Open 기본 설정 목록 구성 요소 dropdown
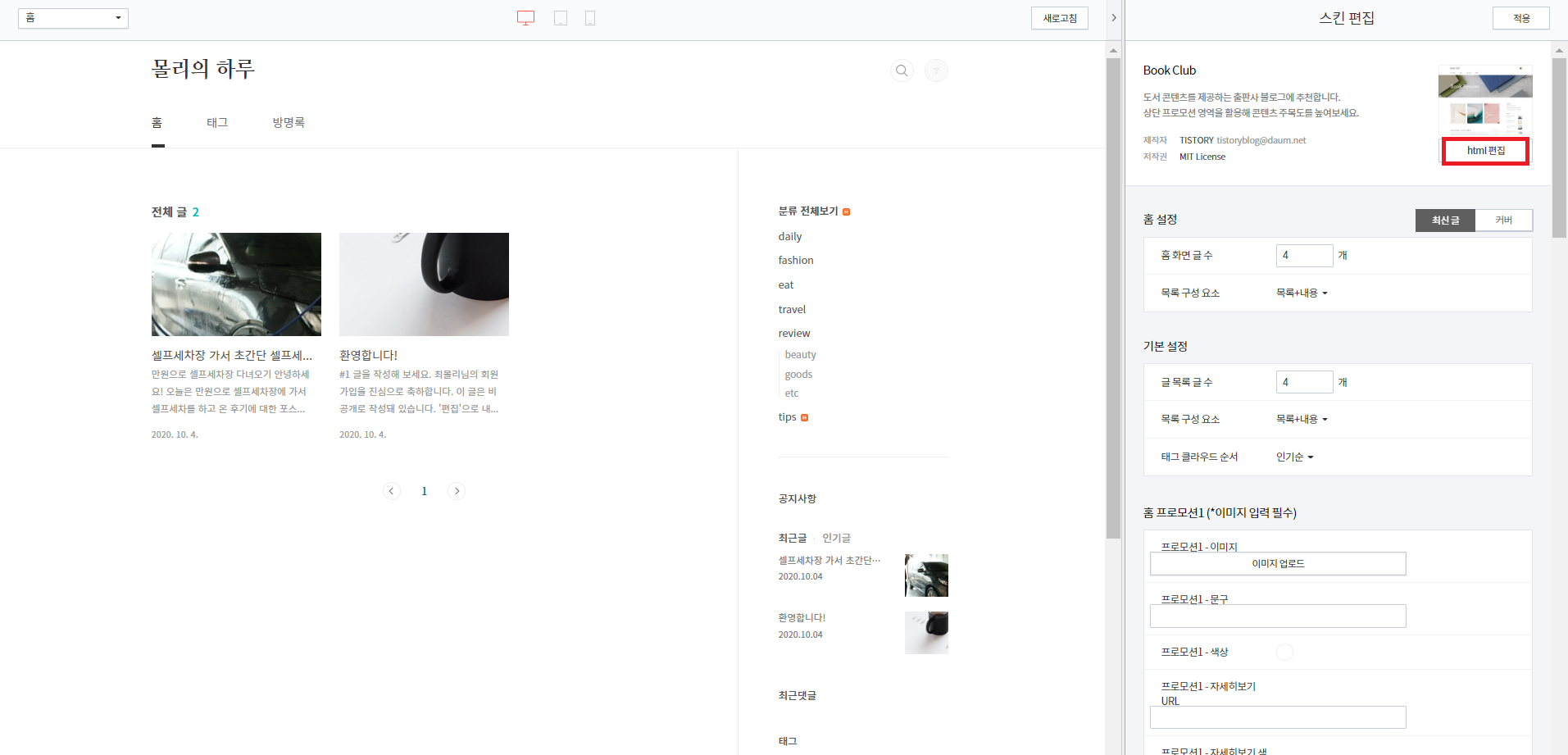This screenshot has height=755, width=1568. click(x=1302, y=419)
